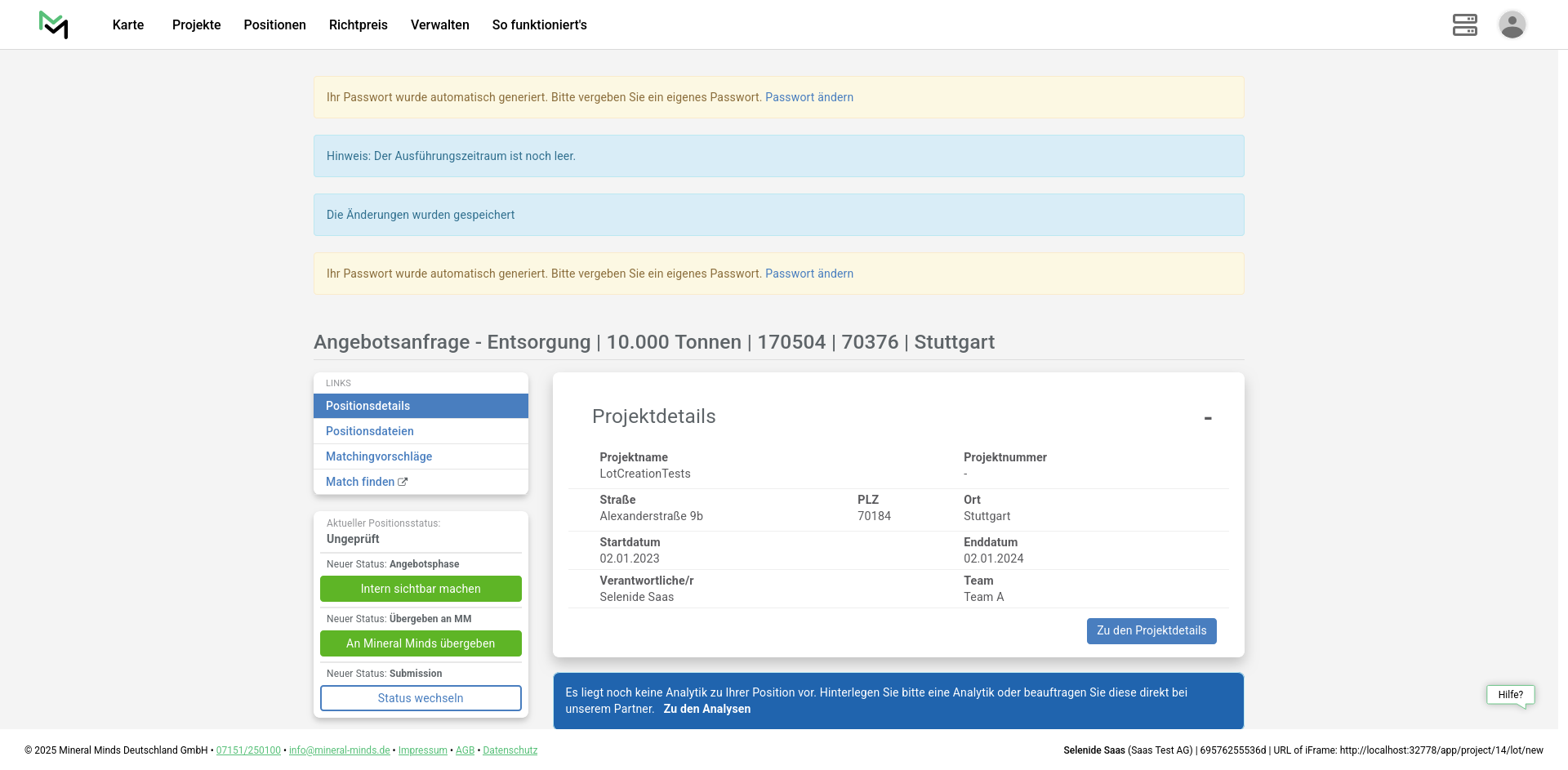Open the user profile avatar menu

pyautogui.click(x=1512, y=24)
